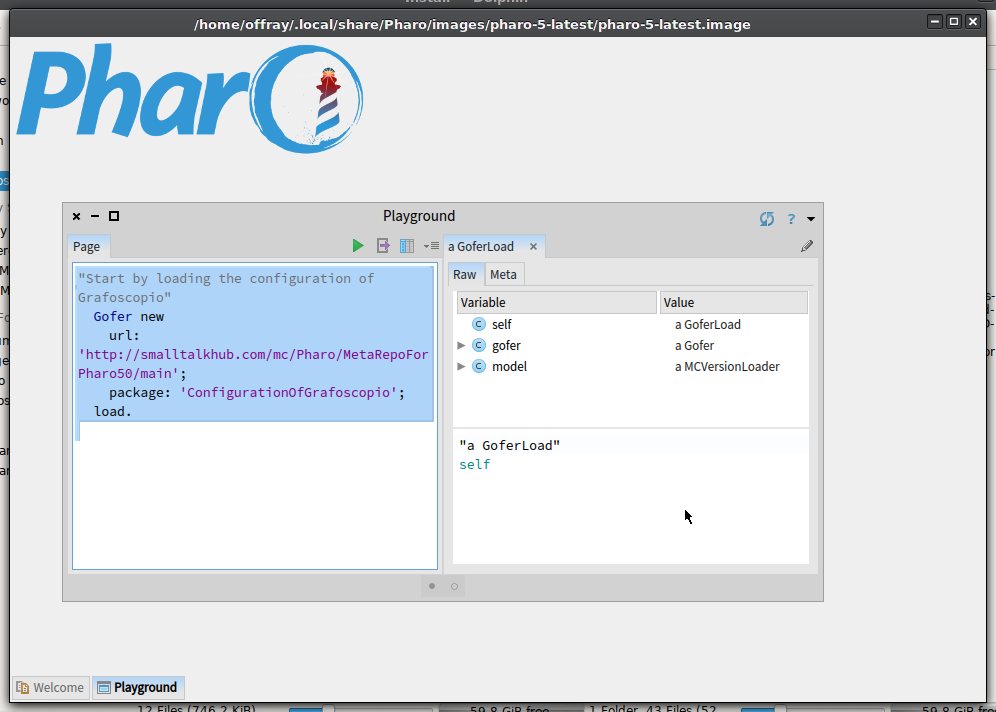Open the Page toolbar list menu icon
This screenshot has width=996, height=712.
tap(431, 246)
